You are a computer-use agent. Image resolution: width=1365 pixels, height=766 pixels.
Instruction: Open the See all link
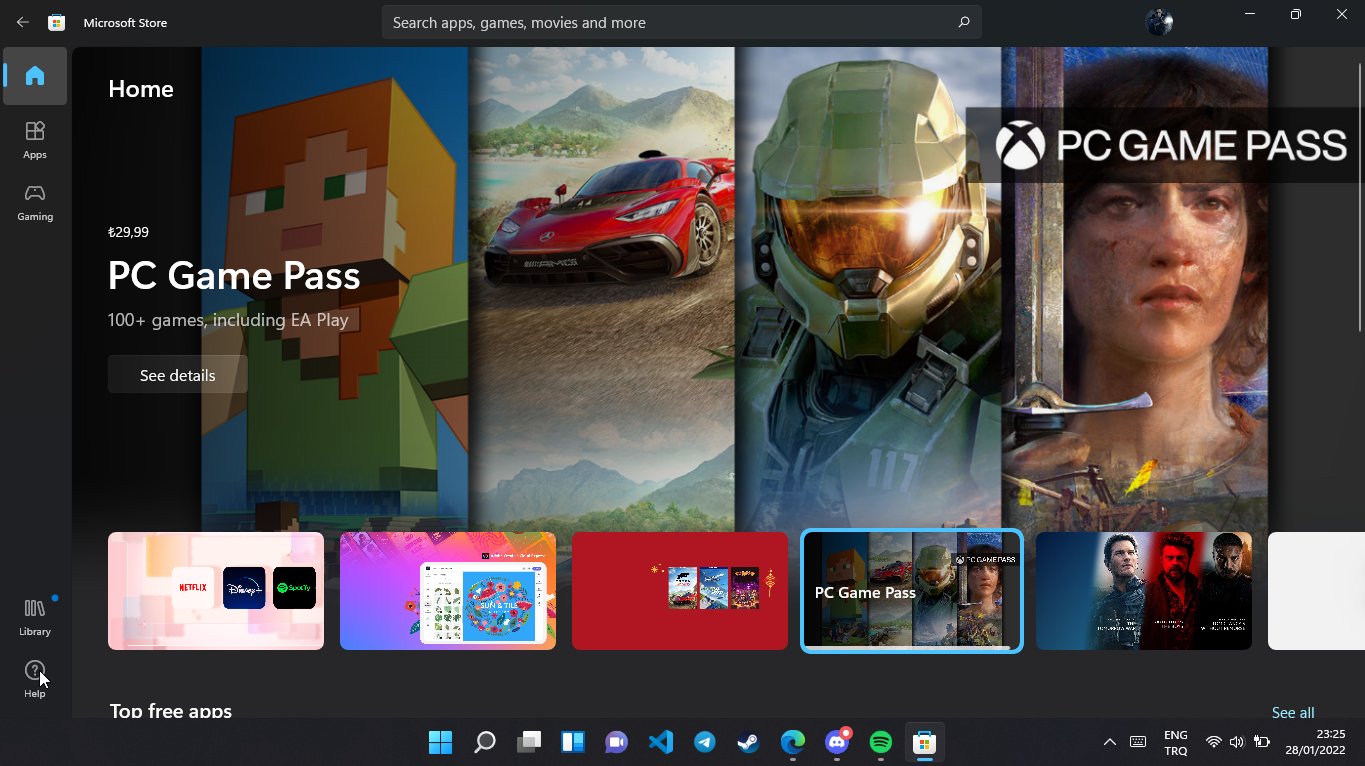point(1293,712)
